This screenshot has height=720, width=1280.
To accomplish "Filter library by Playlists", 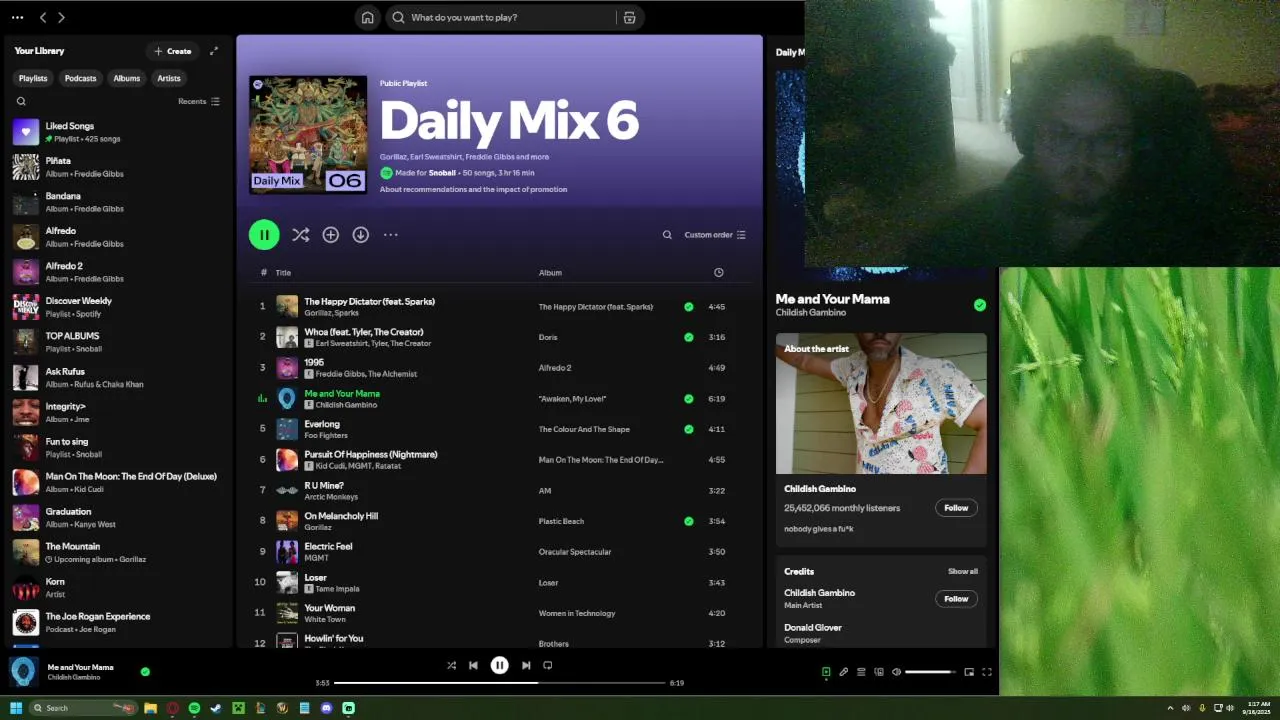I will click(33, 78).
